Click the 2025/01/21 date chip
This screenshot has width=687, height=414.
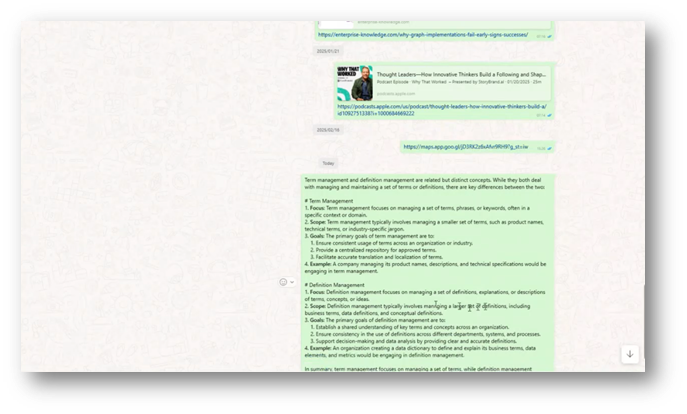[x=328, y=51]
